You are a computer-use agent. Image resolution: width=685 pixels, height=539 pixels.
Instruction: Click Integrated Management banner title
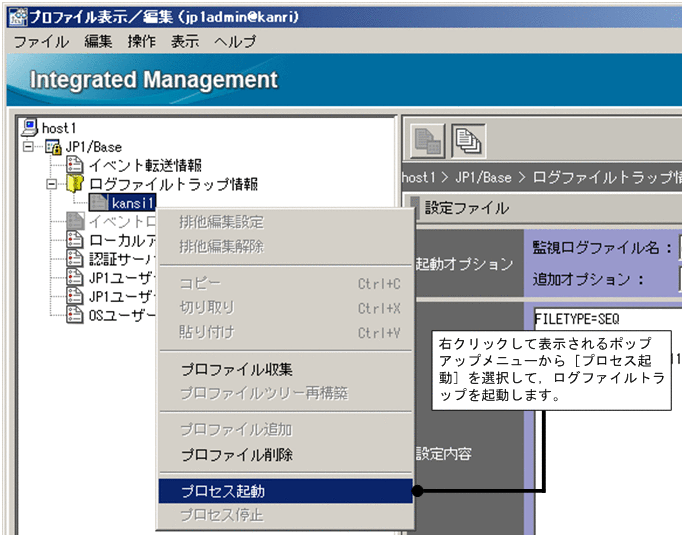click(x=154, y=80)
